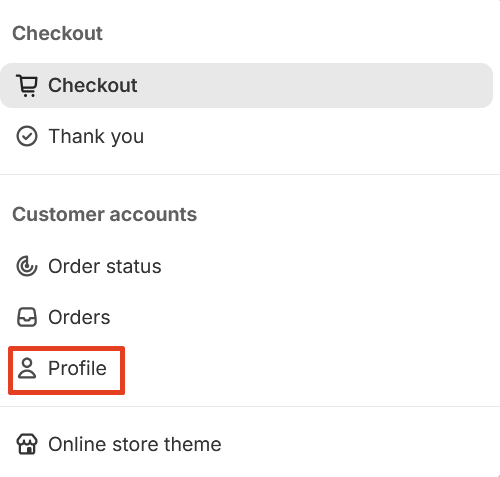Image resolution: width=500 pixels, height=477 pixels.
Task: Click the checkmark circle icon for Thank you
Action: click(27, 136)
